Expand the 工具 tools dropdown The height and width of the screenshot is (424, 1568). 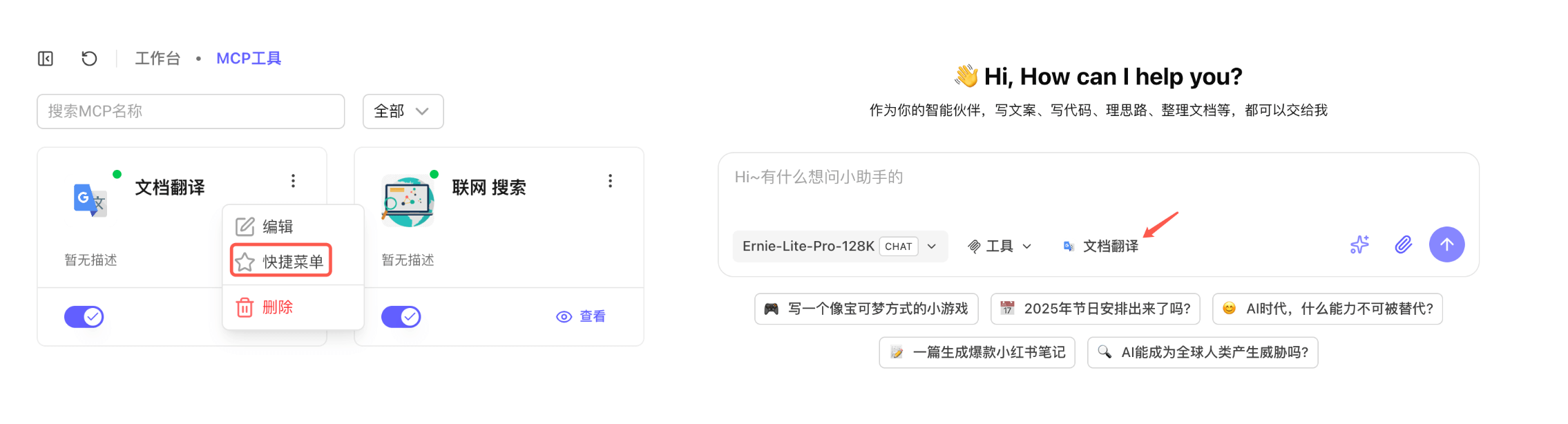click(x=1000, y=247)
